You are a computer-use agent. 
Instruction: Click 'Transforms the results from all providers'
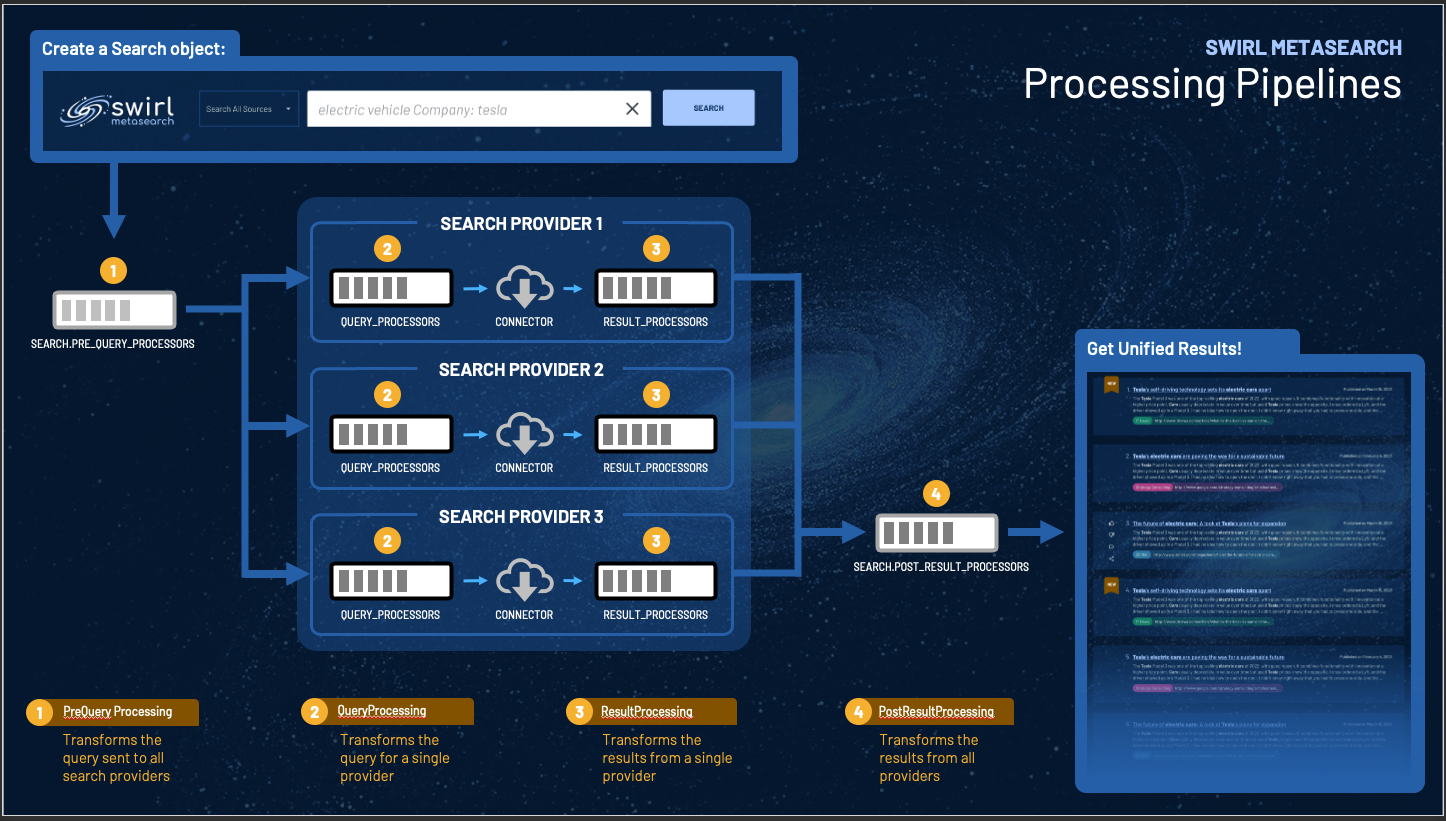929,758
